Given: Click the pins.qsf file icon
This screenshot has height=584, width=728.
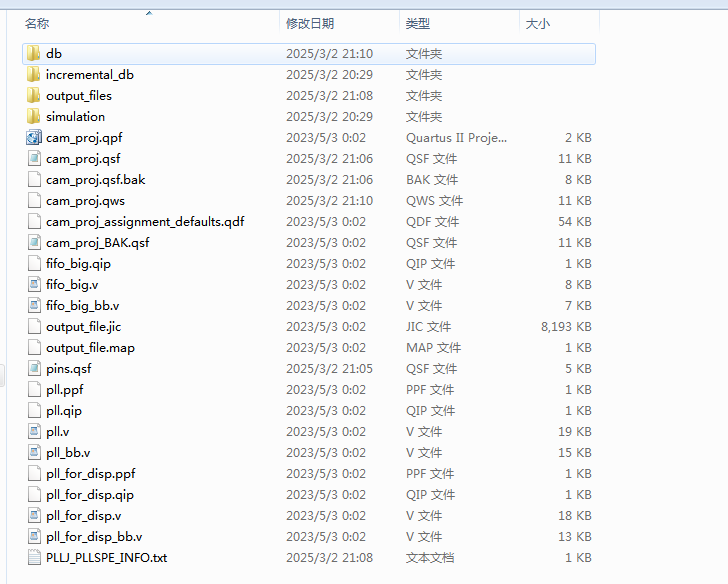Looking at the screenshot, I should coord(34,369).
